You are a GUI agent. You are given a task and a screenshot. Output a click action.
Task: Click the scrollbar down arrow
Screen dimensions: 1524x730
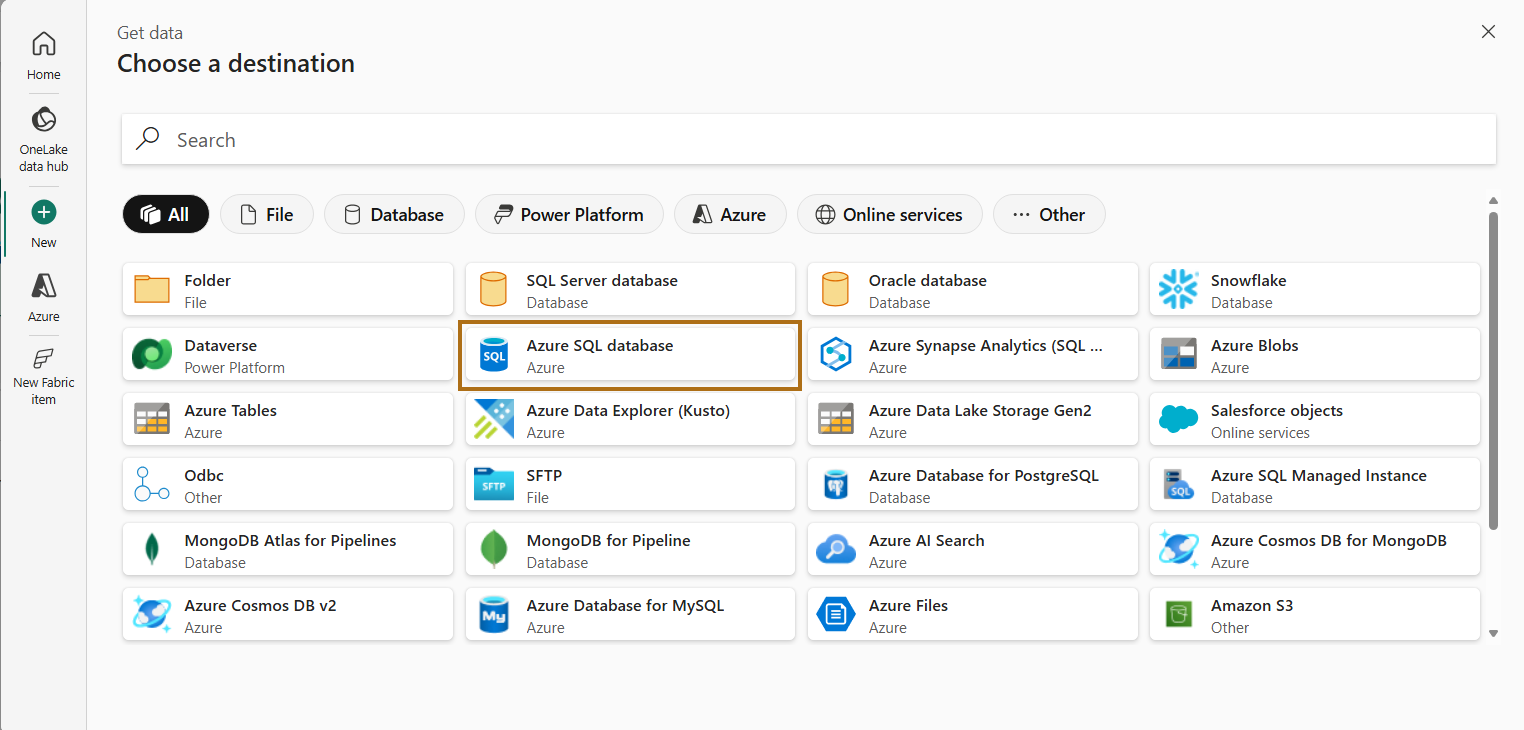(1493, 633)
